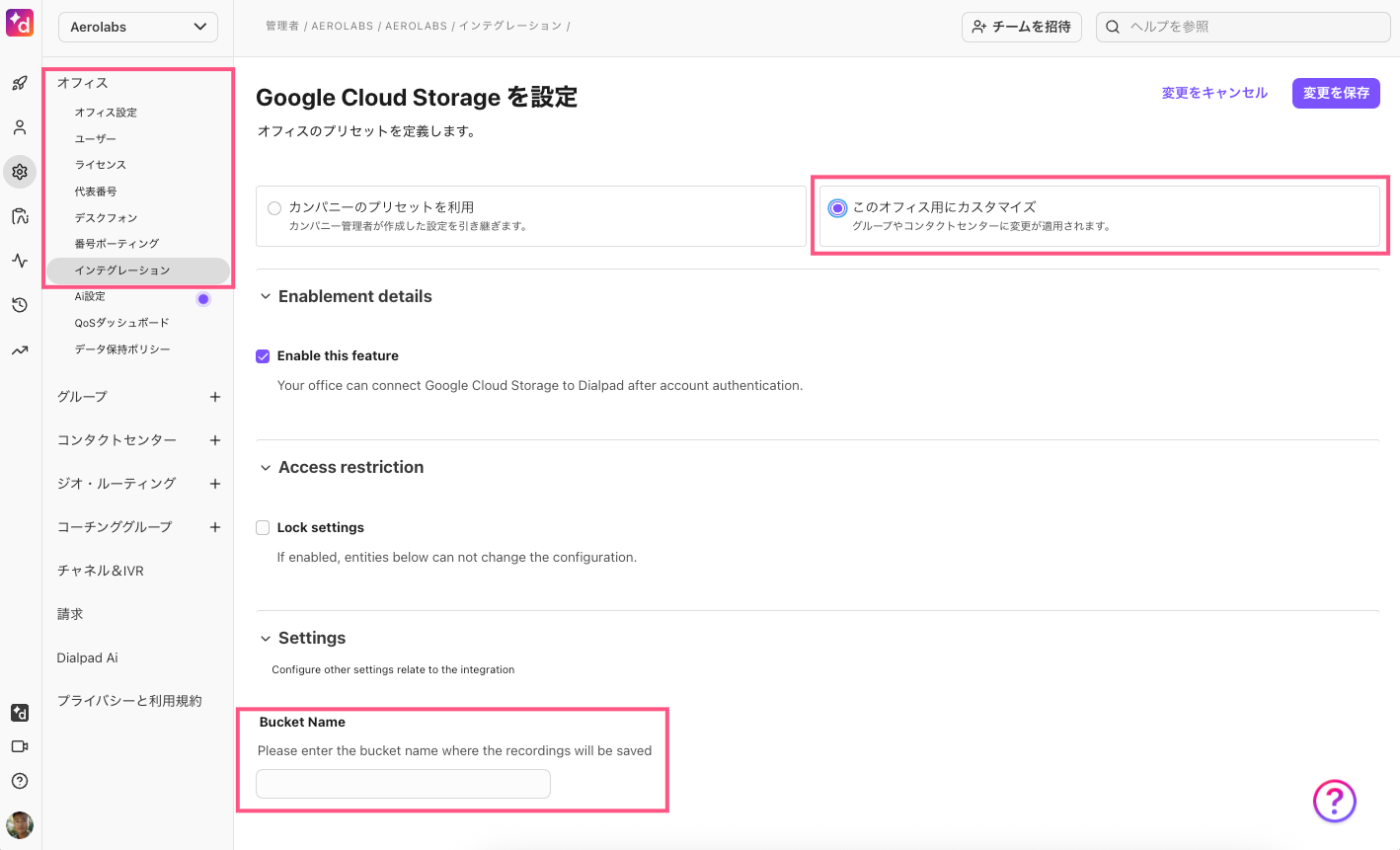Select このオフィス用にカスタマイズ radio button
Screen dimensions: 1400x850
837,208
